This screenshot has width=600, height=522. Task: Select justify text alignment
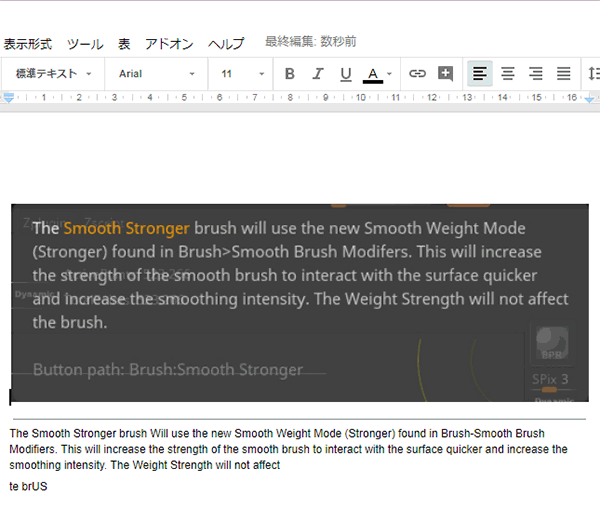(564, 74)
